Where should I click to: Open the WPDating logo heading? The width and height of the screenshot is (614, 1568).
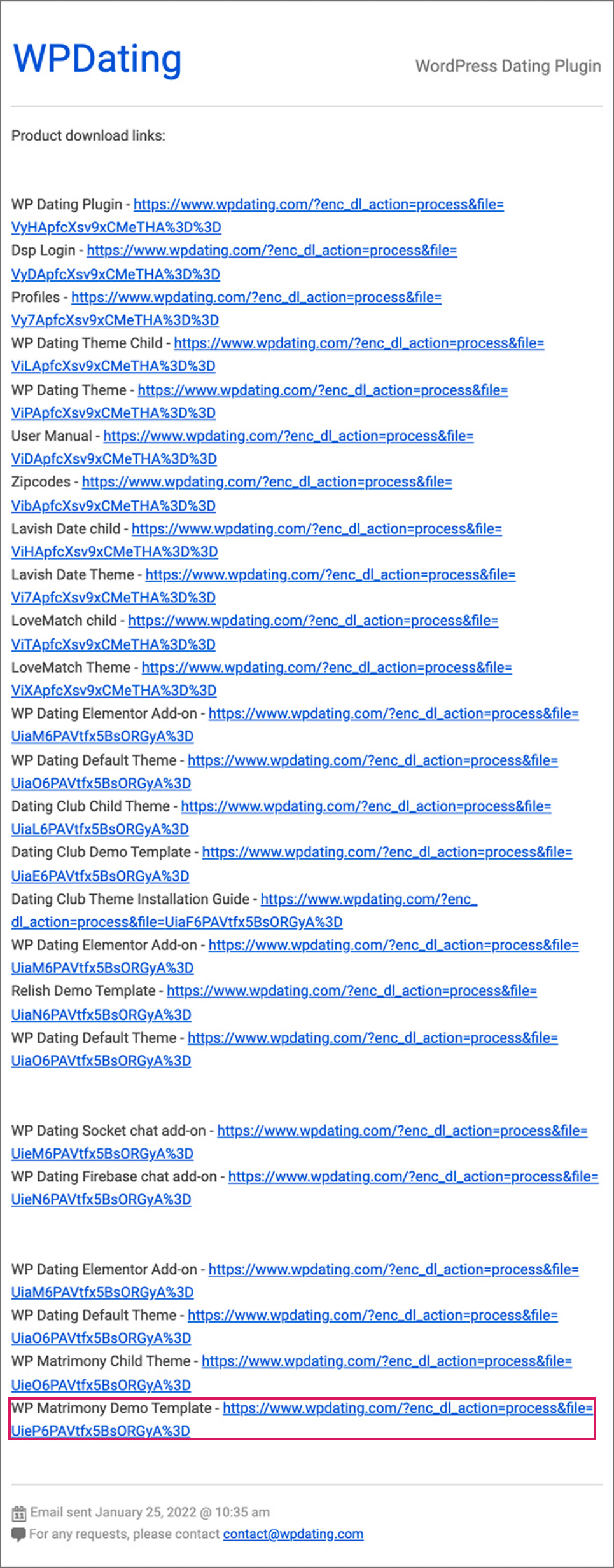97,59
